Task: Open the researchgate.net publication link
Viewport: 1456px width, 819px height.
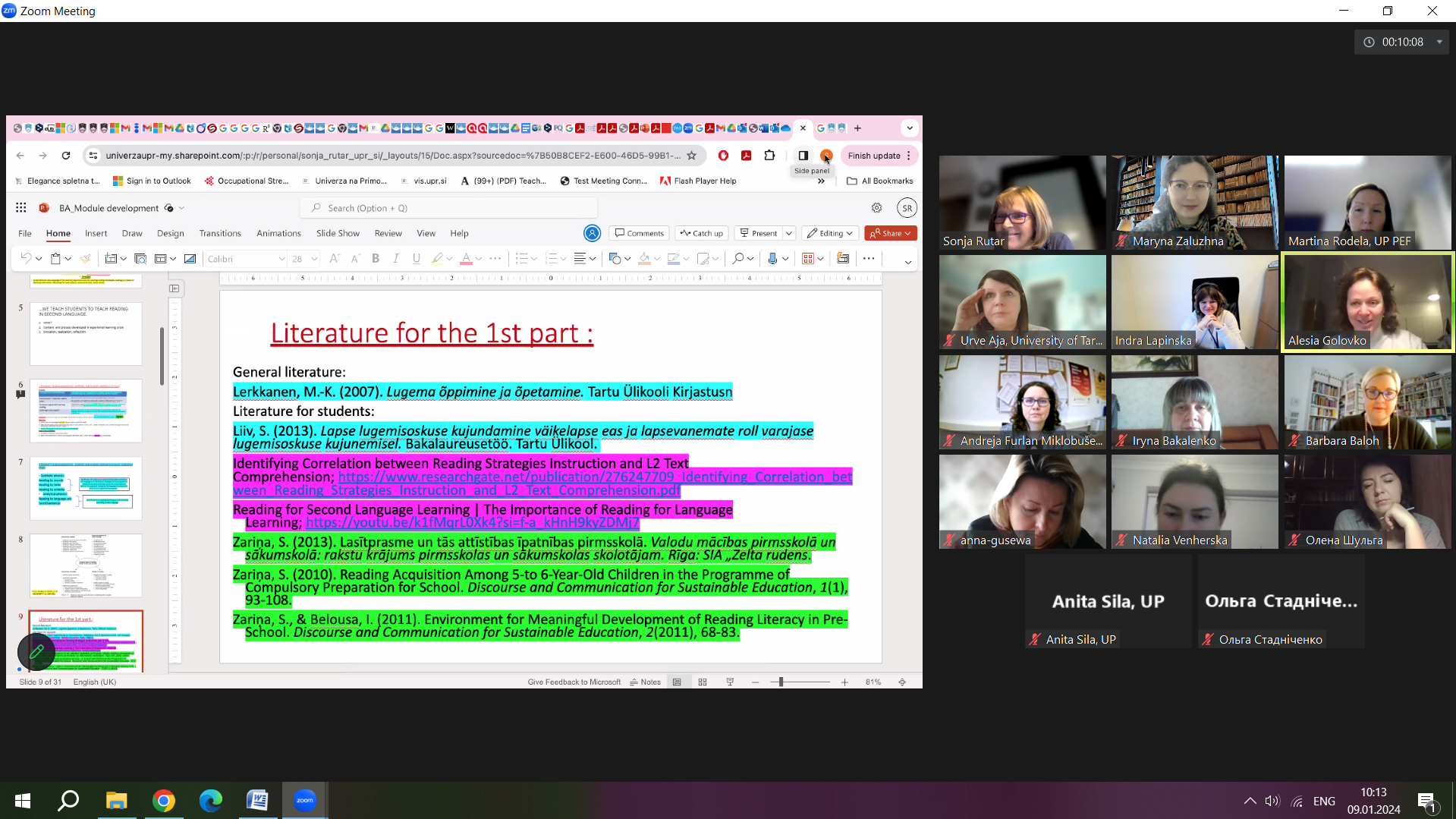Action: tap(542, 484)
